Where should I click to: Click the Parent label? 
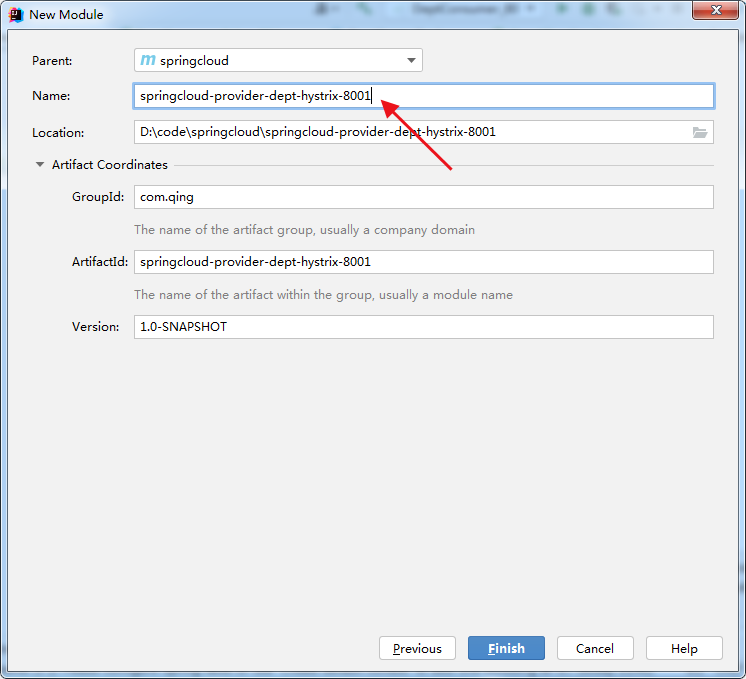coord(52,61)
